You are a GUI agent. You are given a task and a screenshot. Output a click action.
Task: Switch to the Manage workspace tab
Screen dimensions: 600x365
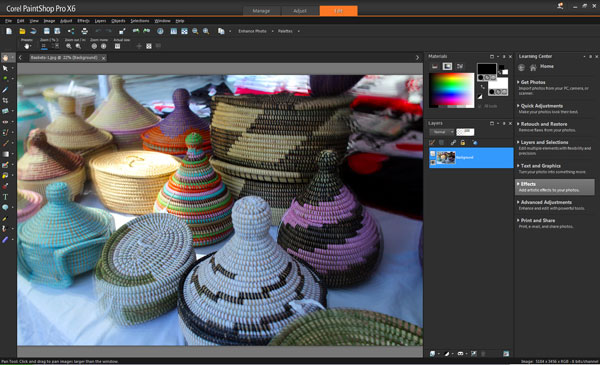[x=261, y=11]
